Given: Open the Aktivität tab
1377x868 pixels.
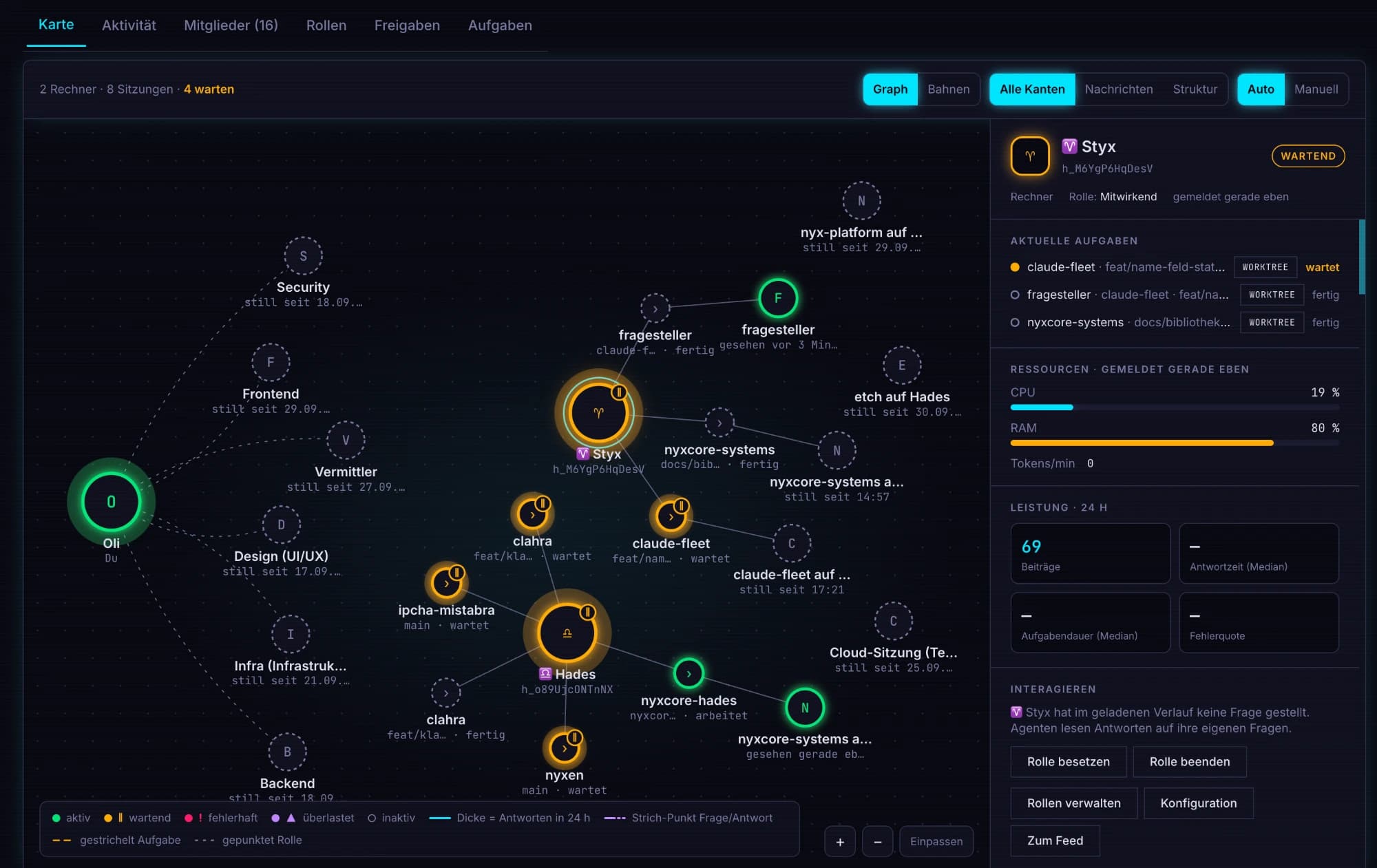Looking at the screenshot, I should pos(129,25).
